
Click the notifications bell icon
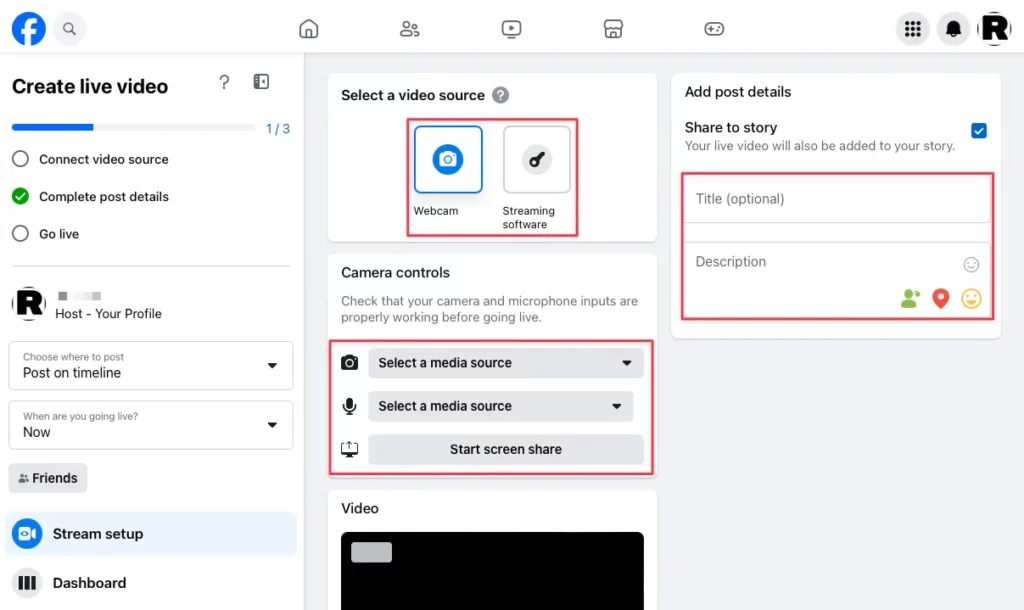click(x=953, y=29)
